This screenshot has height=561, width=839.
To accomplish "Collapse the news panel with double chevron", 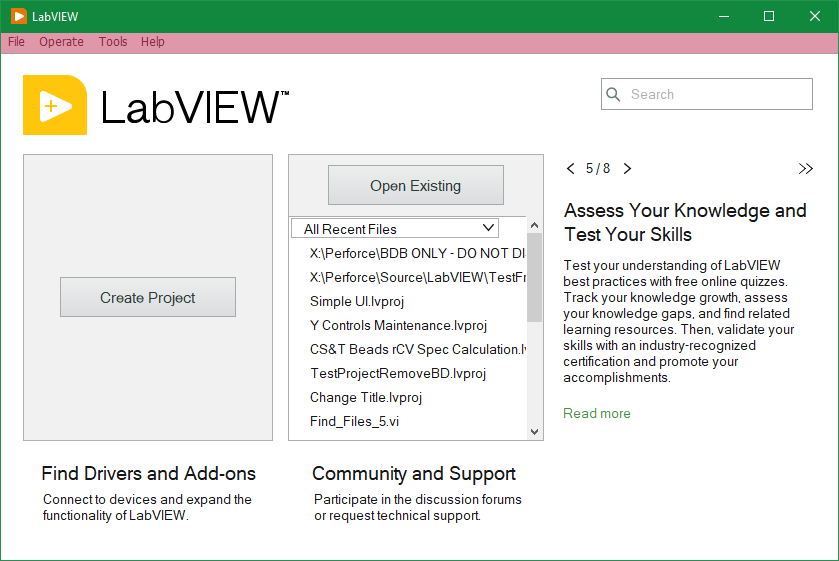I will 805,169.
